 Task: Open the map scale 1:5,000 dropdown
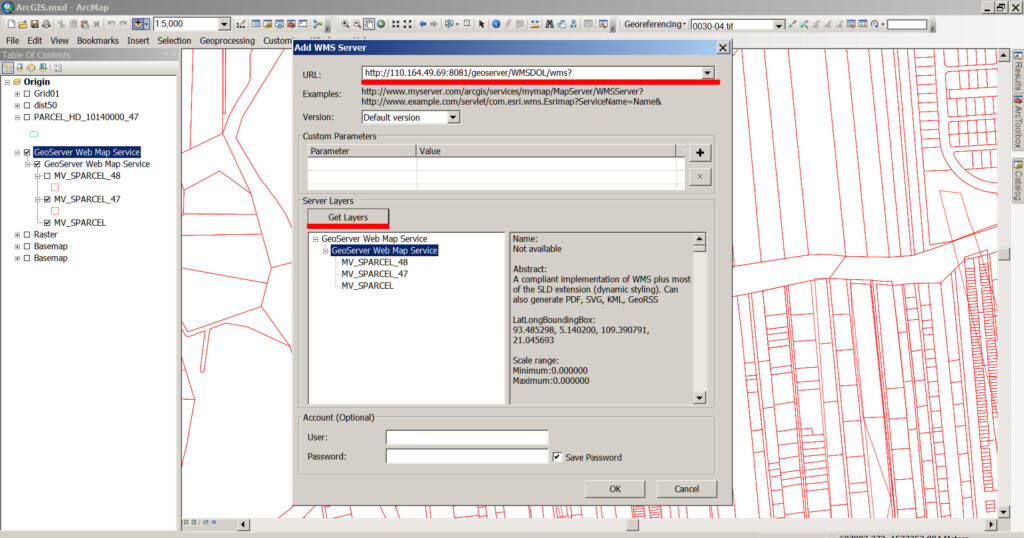coord(224,23)
